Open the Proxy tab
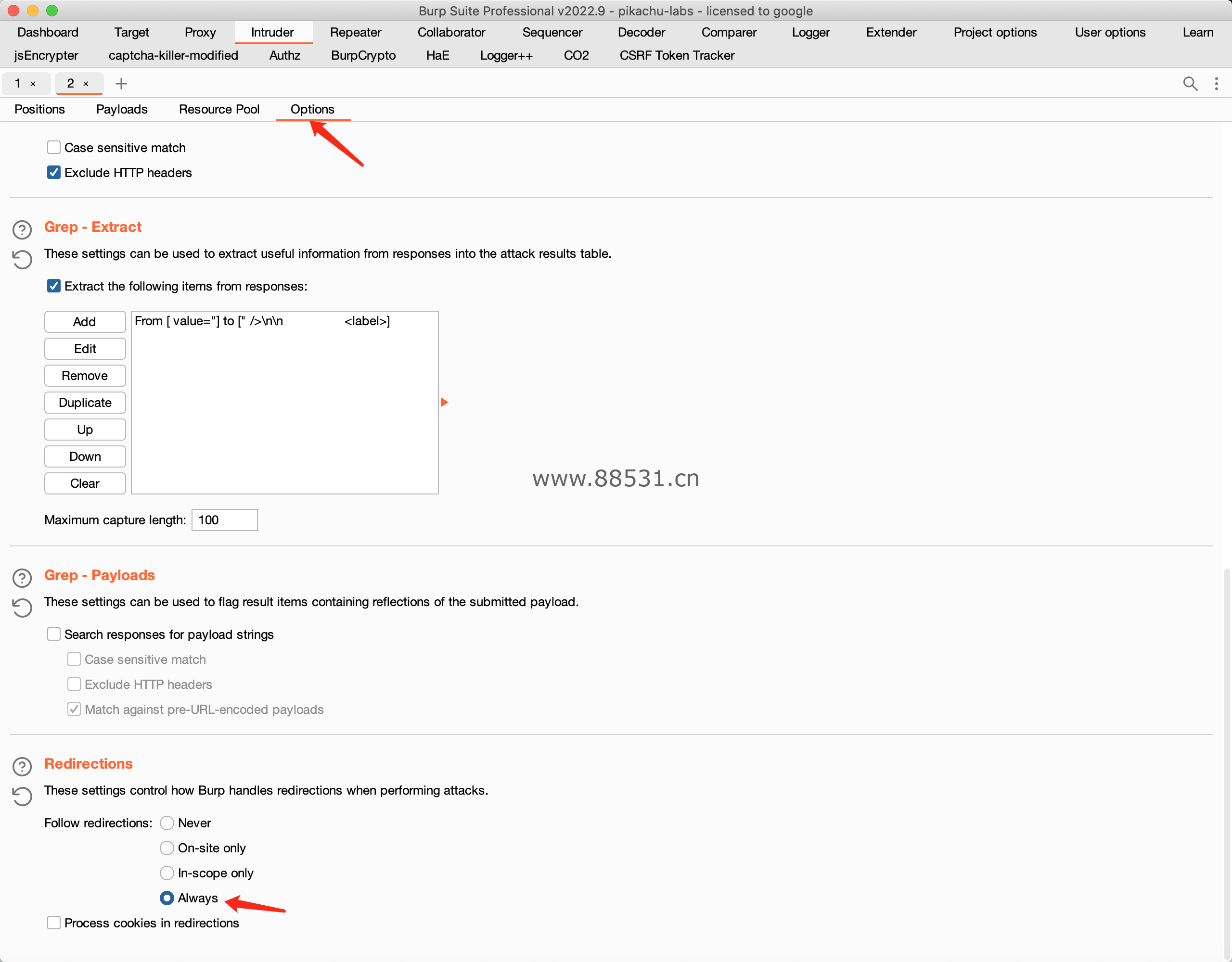This screenshot has width=1232, height=962. pos(200,32)
